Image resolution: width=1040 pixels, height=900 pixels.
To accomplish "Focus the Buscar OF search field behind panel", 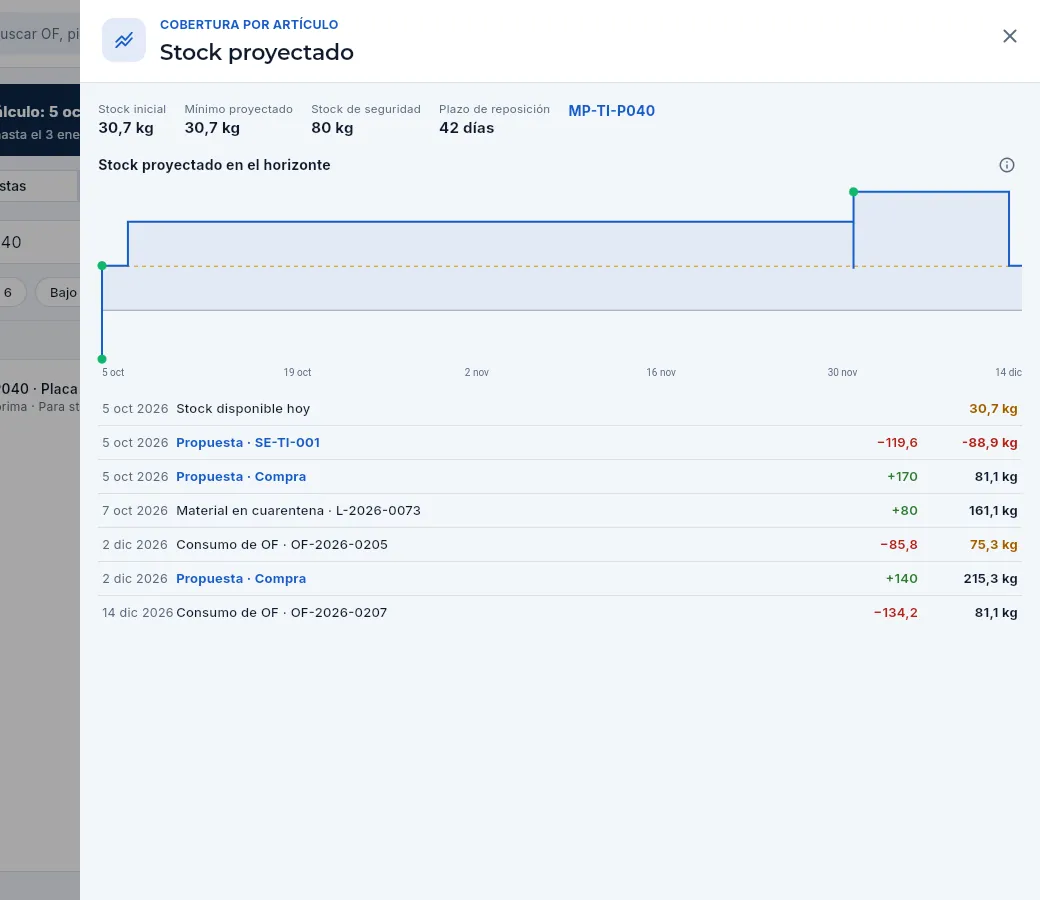I will [40, 34].
